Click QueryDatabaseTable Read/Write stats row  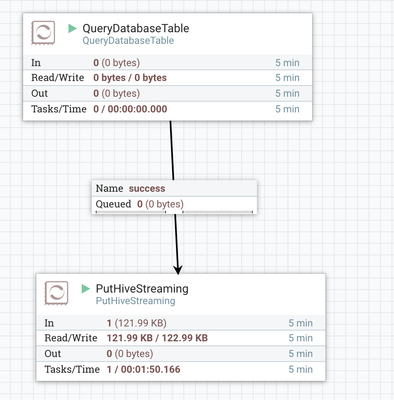click(168, 78)
